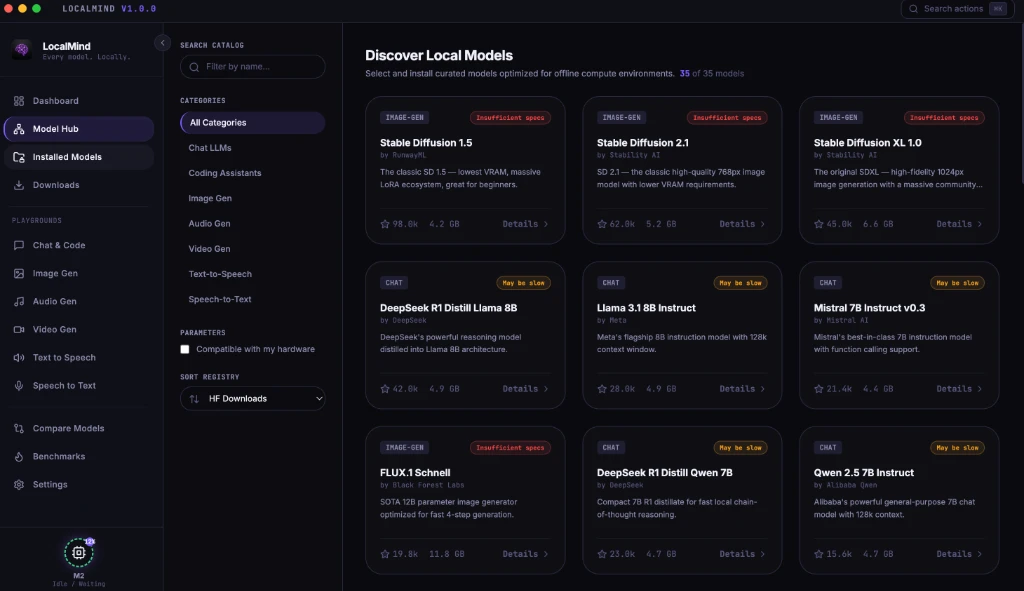
Task: Open Details for Stable Diffusion 1.5
Action: click(525, 224)
